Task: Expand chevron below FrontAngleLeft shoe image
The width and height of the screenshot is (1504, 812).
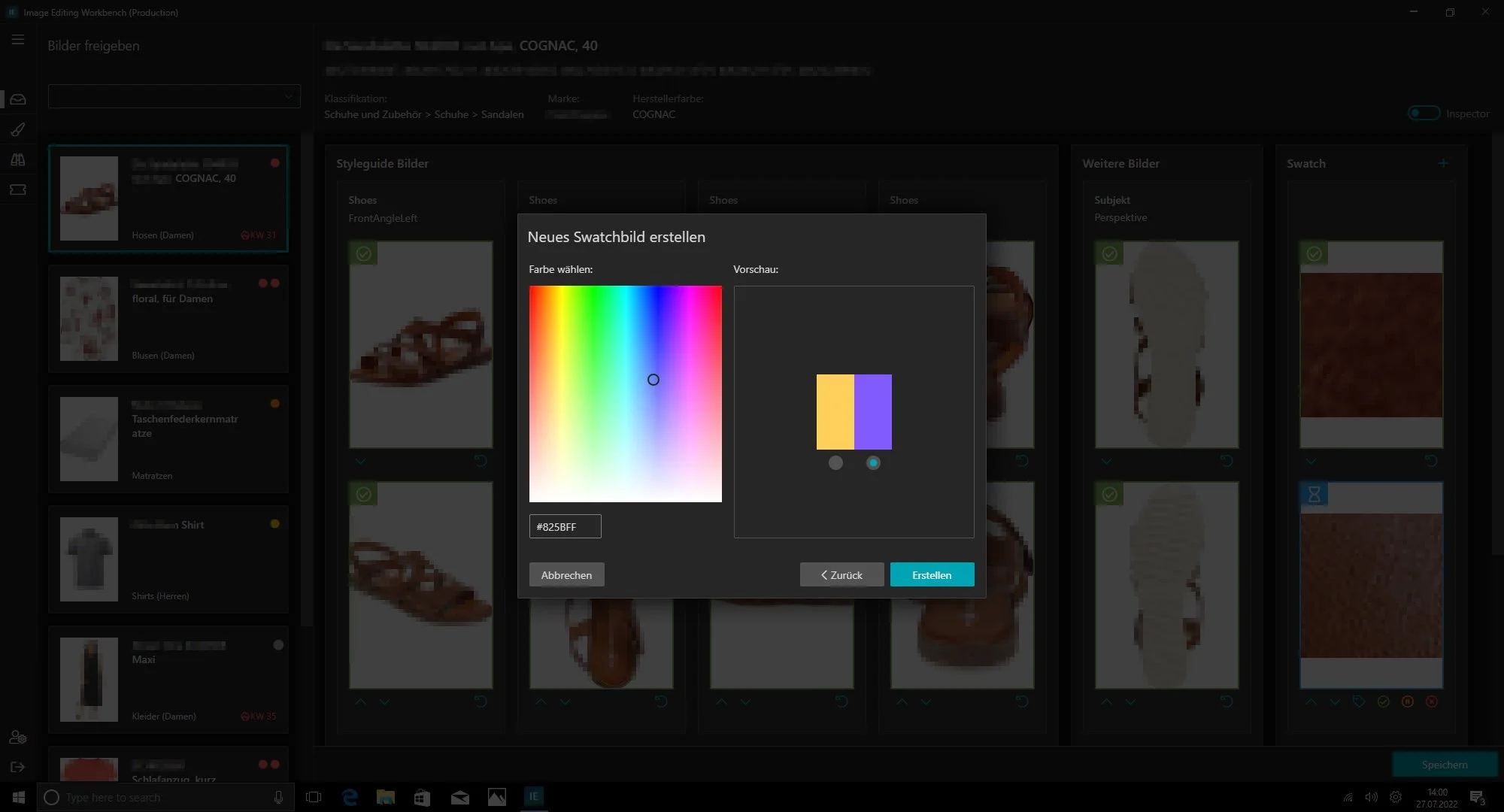Action: (360, 461)
